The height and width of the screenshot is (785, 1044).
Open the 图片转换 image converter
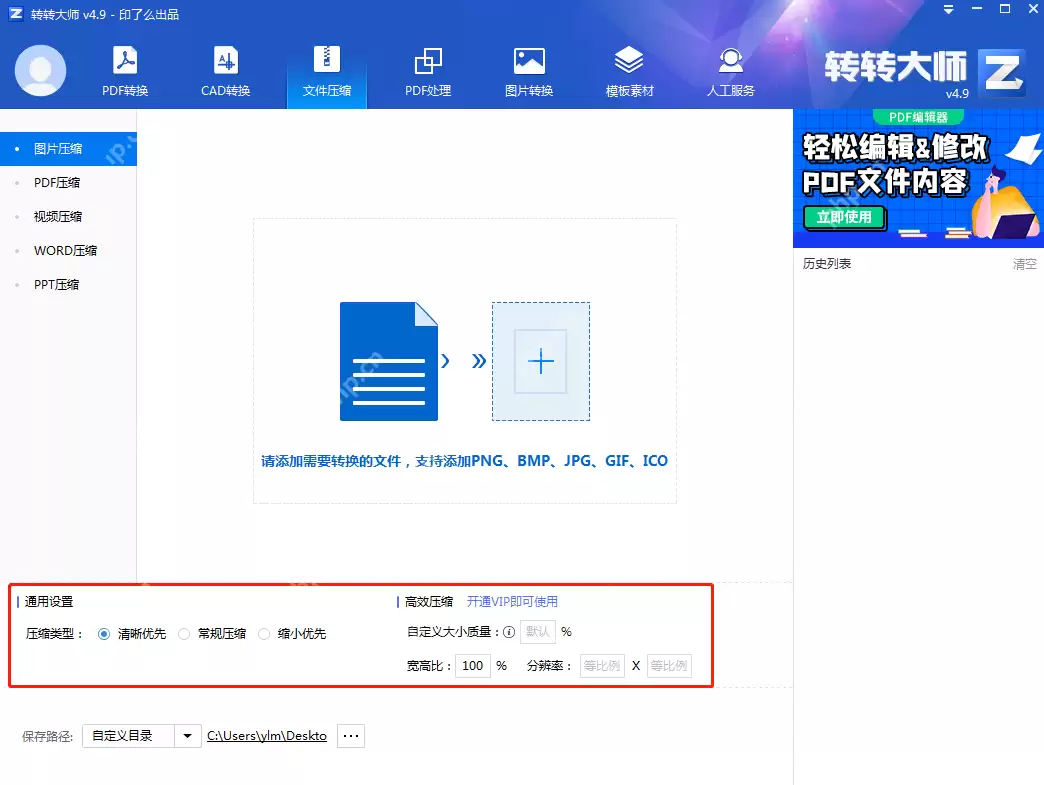[x=528, y=70]
